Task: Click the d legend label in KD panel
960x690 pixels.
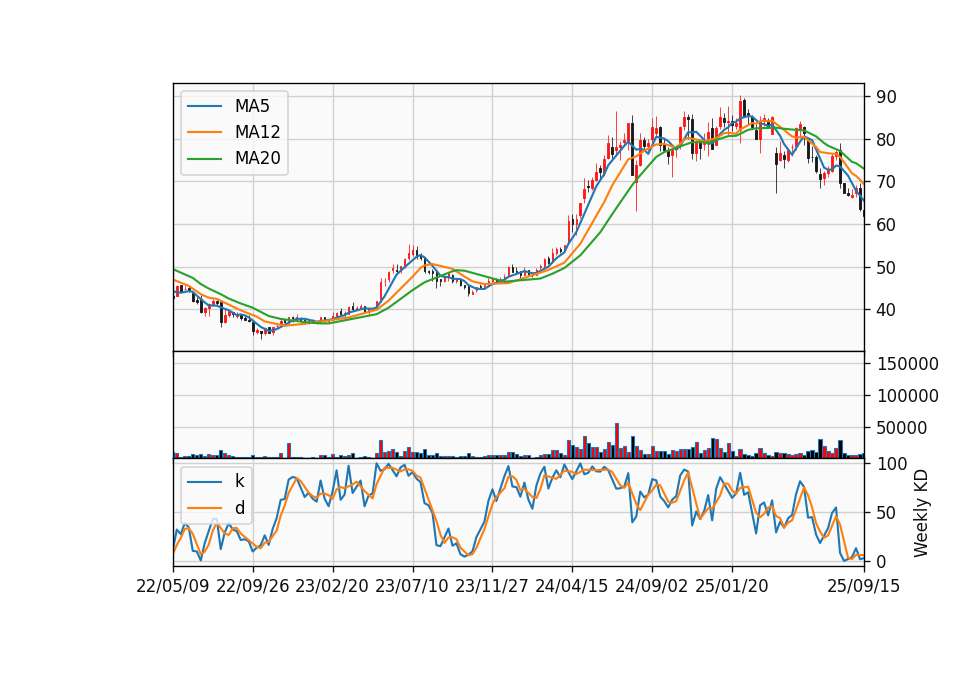Action: [x=240, y=508]
